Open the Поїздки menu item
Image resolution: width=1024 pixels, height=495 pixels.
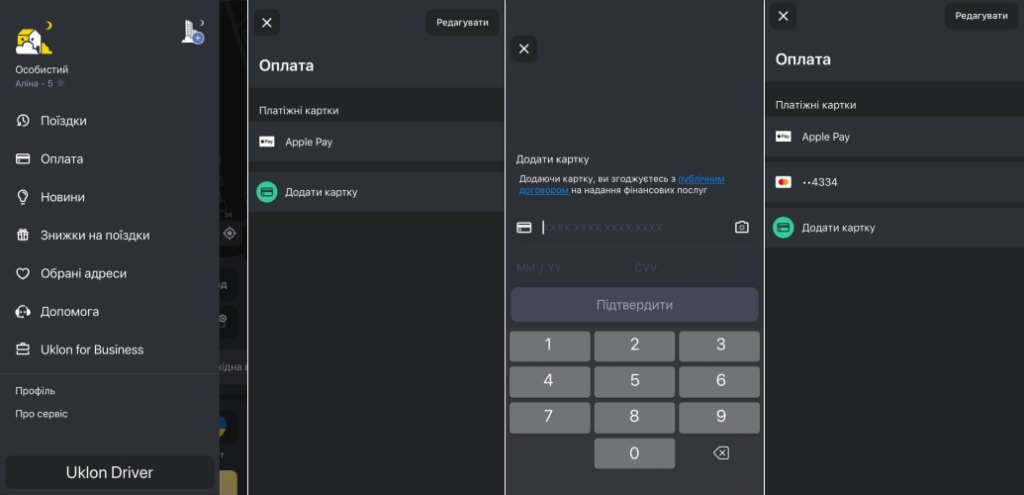63,121
